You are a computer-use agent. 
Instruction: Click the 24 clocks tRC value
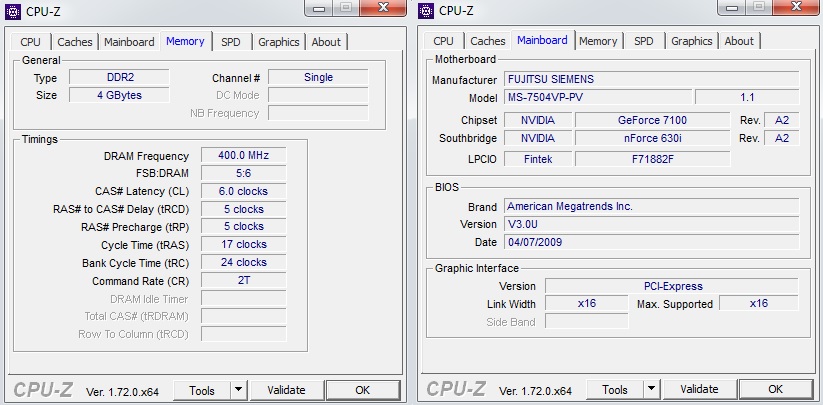pos(244,263)
